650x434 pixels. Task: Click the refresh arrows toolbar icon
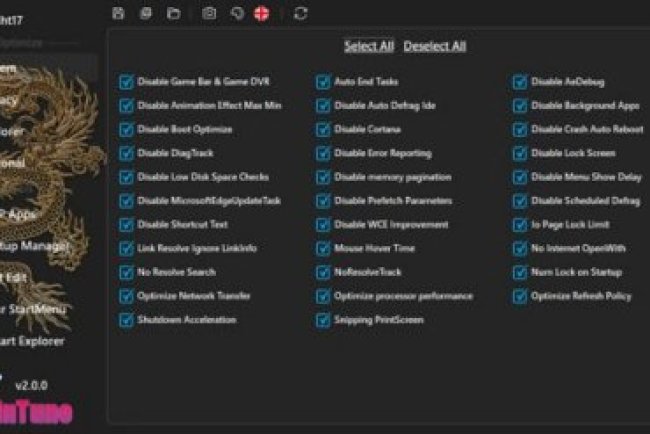(301, 14)
